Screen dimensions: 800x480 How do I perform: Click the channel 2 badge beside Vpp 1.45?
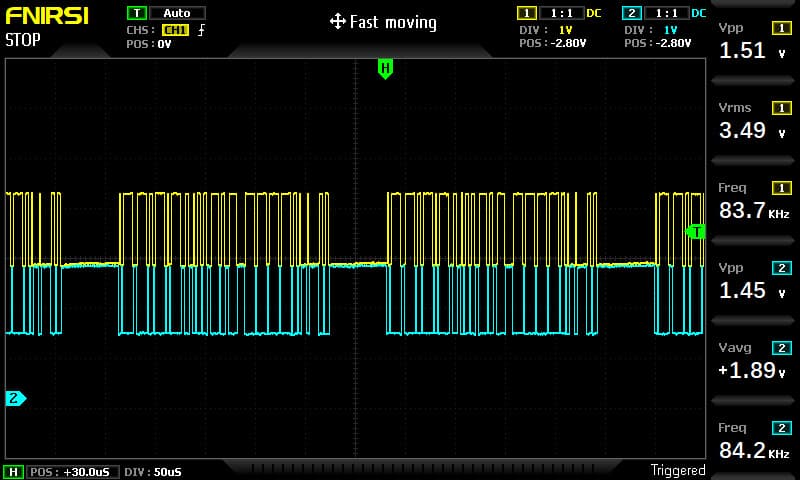pyautogui.click(x=782, y=268)
